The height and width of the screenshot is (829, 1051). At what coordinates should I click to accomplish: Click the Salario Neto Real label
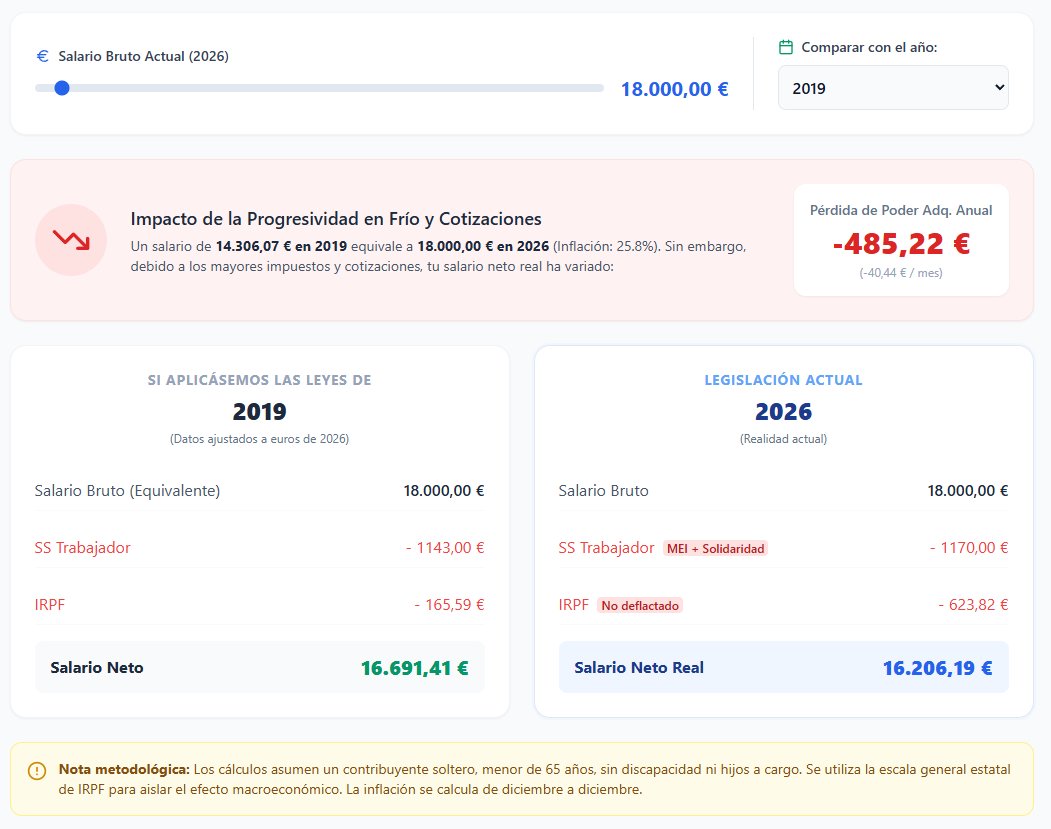(x=639, y=667)
